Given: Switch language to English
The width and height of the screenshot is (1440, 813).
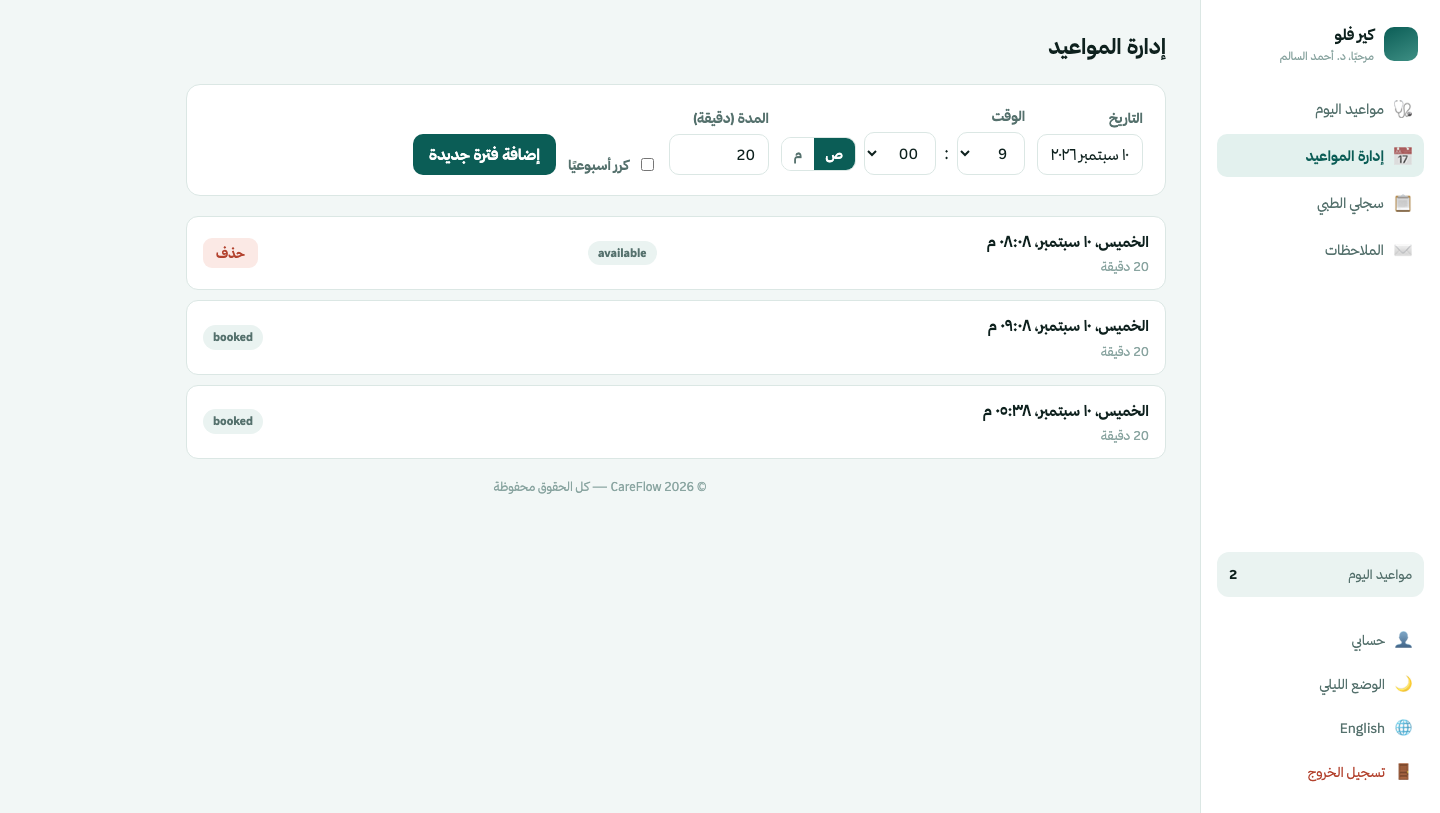Looking at the screenshot, I should pyautogui.click(x=1320, y=728).
